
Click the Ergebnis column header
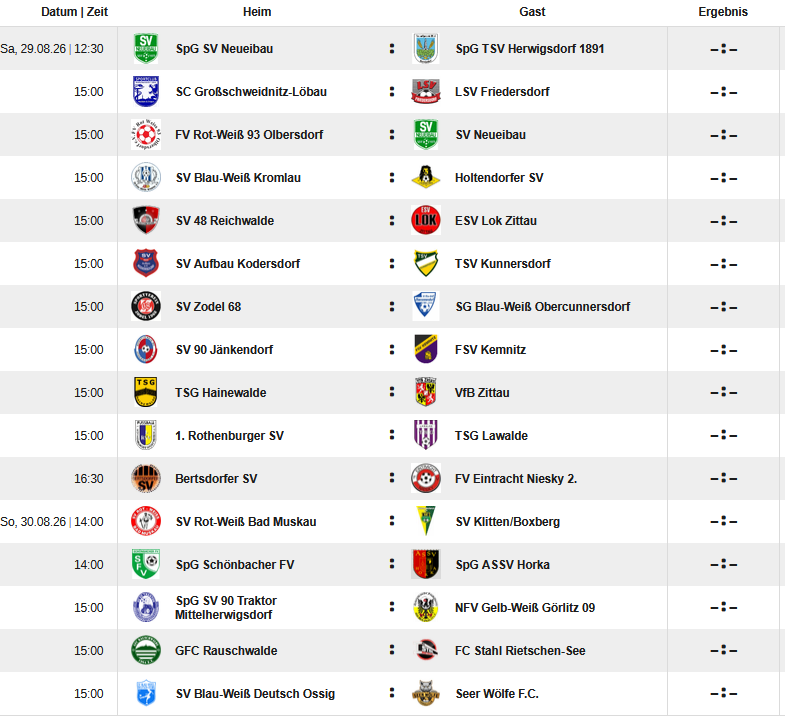pos(723,12)
